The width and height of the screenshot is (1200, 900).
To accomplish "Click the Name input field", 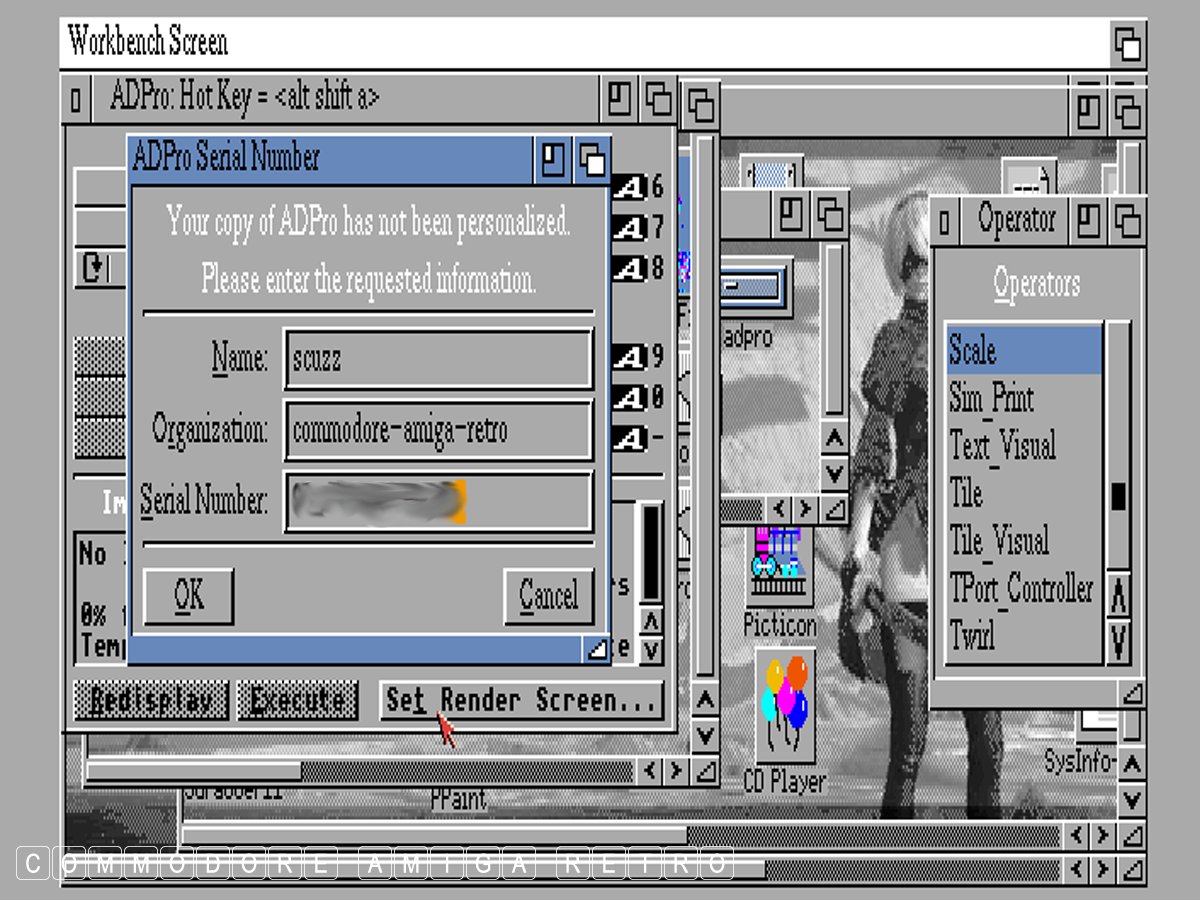I will pos(438,358).
